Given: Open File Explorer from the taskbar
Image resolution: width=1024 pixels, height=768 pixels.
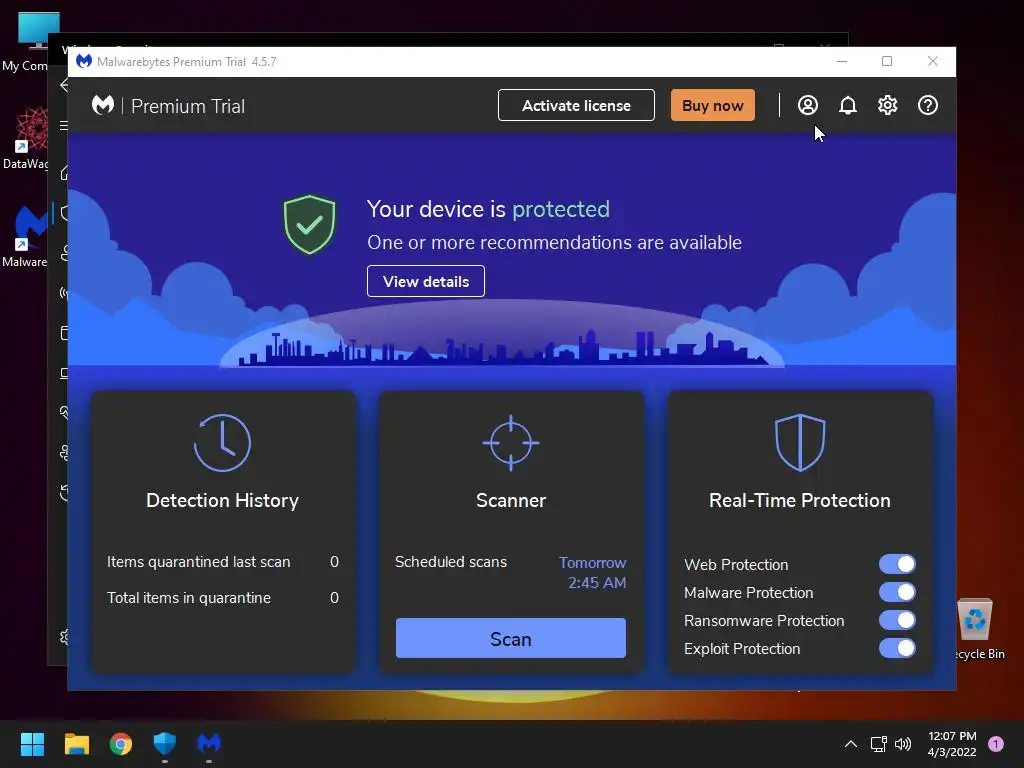Looking at the screenshot, I should coord(76,744).
